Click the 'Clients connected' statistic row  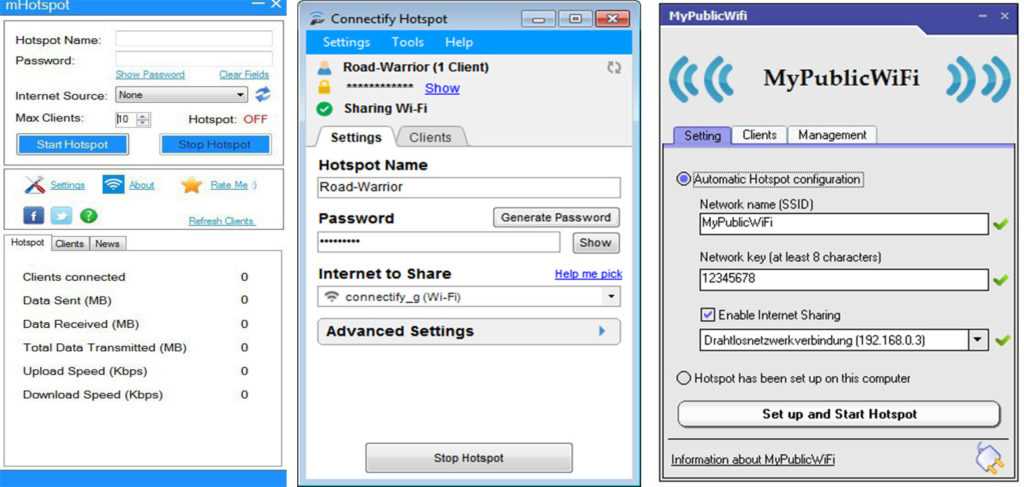pyautogui.click(x=136, y=277)
